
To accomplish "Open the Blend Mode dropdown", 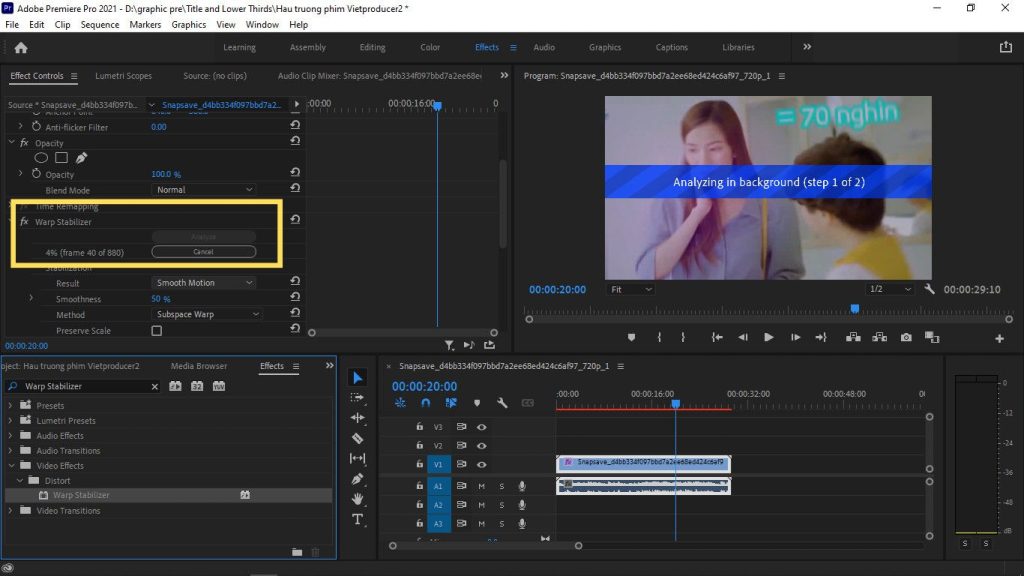I will pyautogui.click(x=204, y=190).
